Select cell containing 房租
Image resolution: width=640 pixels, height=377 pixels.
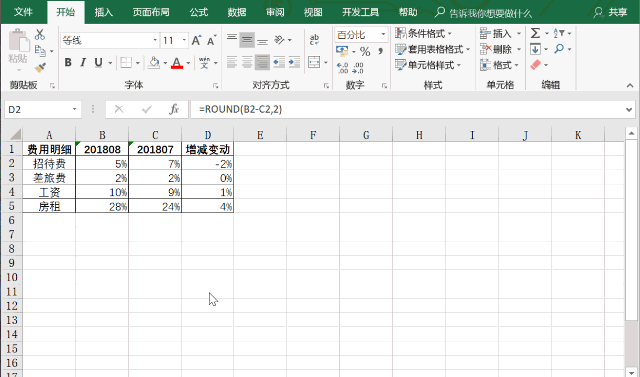pos(49,206)
